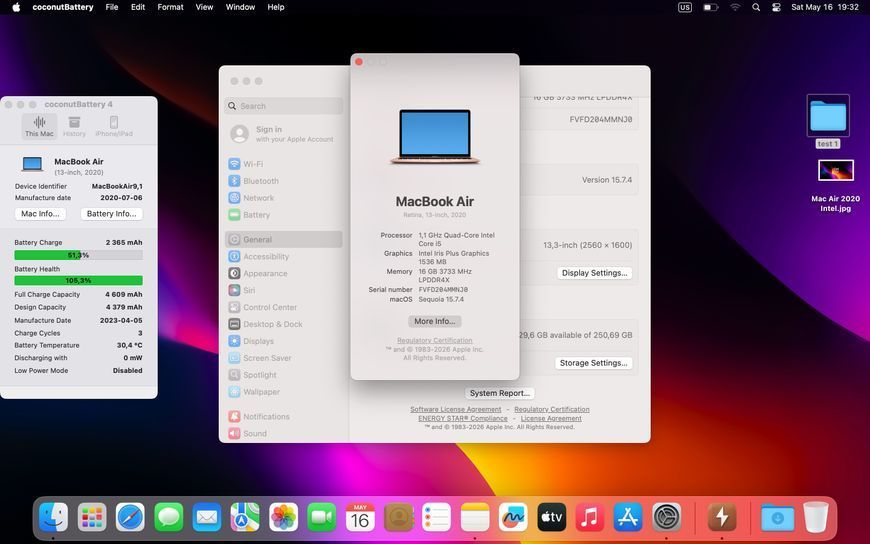This screenshot has width=870, height=544.
Task: Click the Battery Health 105,3% bar
Action: pyautogui.click(x=78, y=281)
